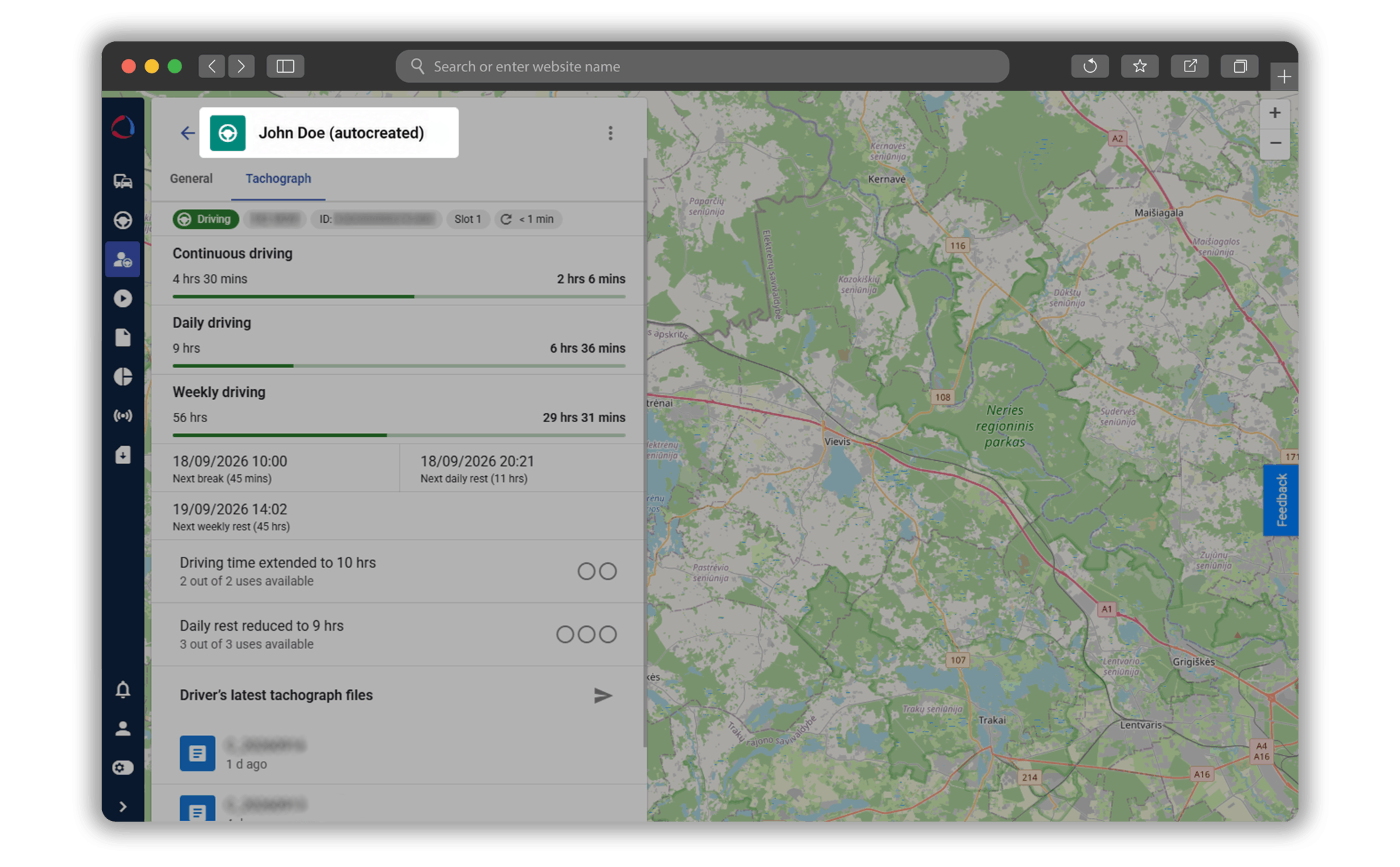The width and height of the screenshot is (1400, 867).
Task: Open the settings gear in sidebar
Action: (123, 768)
